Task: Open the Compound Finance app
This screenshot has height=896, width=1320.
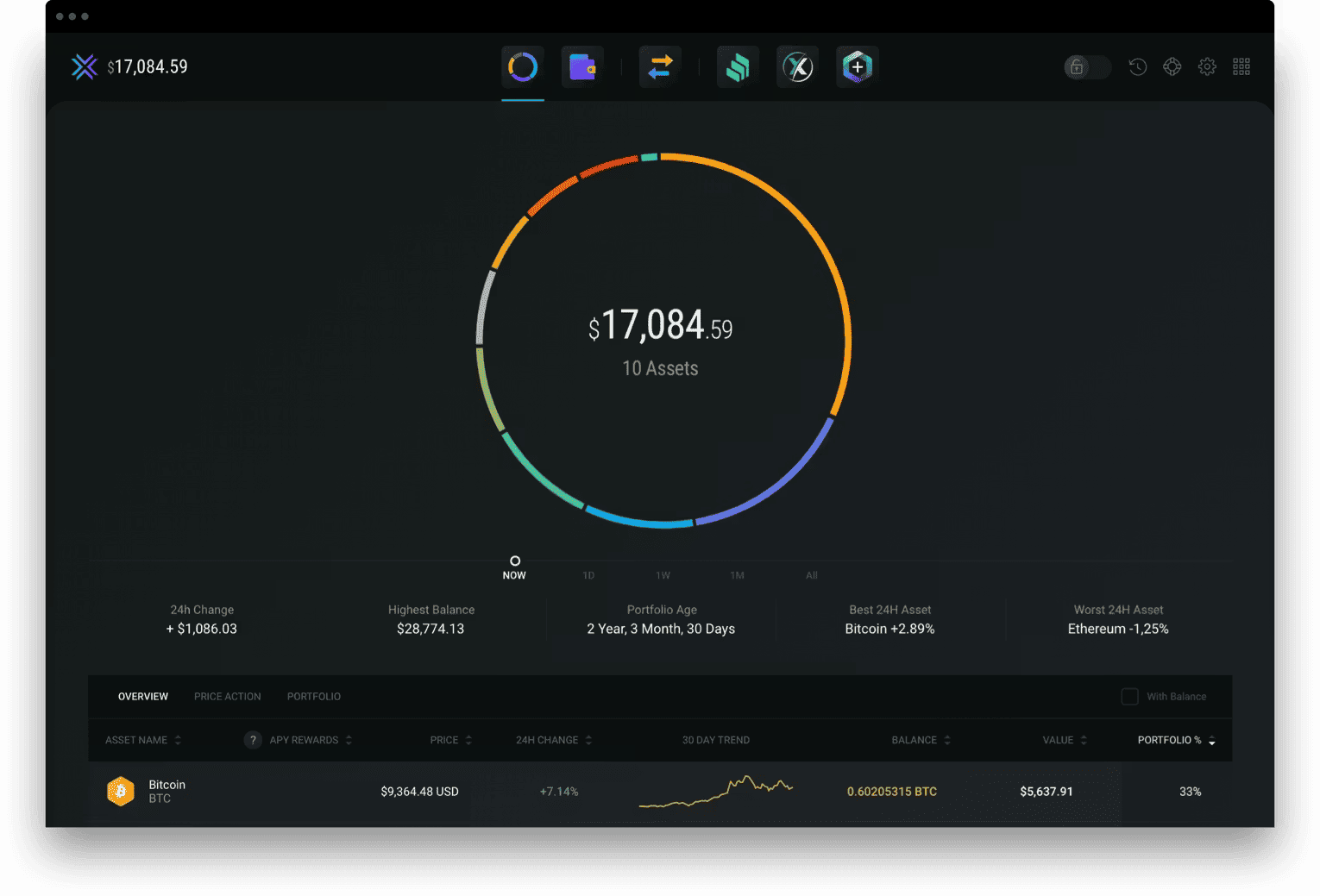Action: coord(738,66)
